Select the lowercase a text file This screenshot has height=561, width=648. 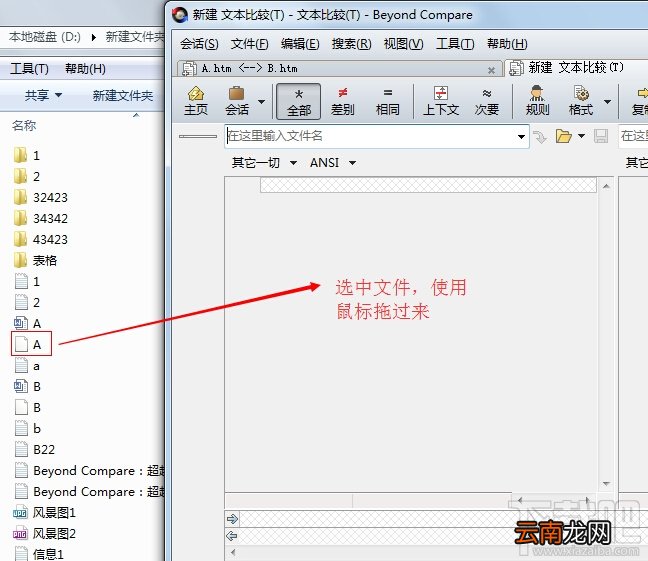coord(27,365)
